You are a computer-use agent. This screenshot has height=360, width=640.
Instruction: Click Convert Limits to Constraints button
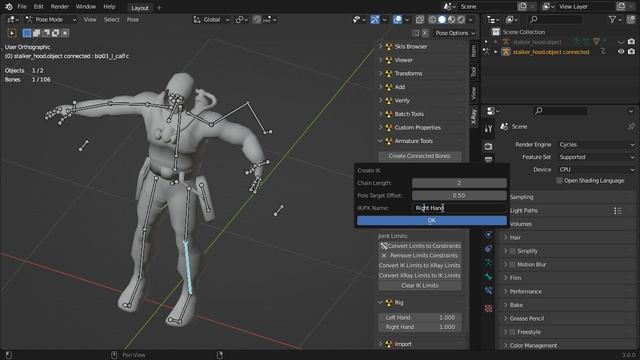click(420, 246)
